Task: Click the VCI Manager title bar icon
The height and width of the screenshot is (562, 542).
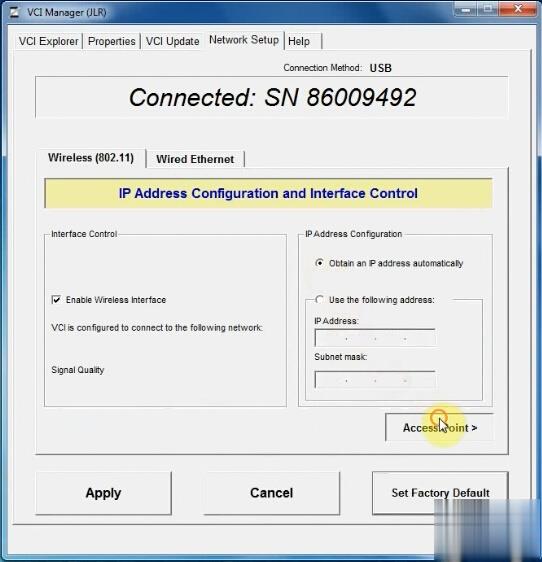Action: 14,12
